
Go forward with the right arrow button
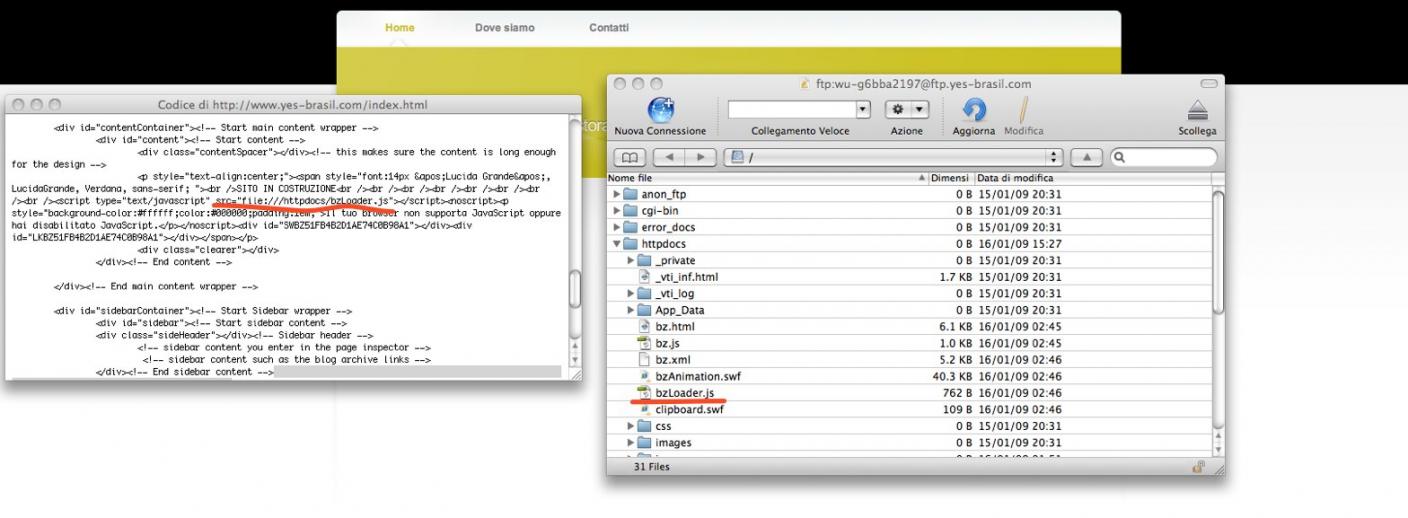[x=702, y=157]
